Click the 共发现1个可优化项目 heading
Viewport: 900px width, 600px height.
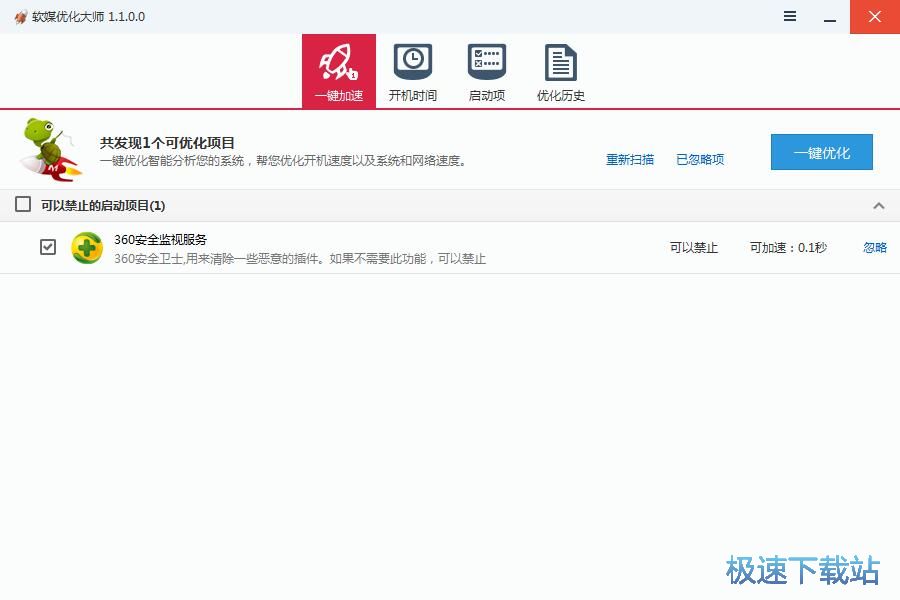(x=167, y=143)
